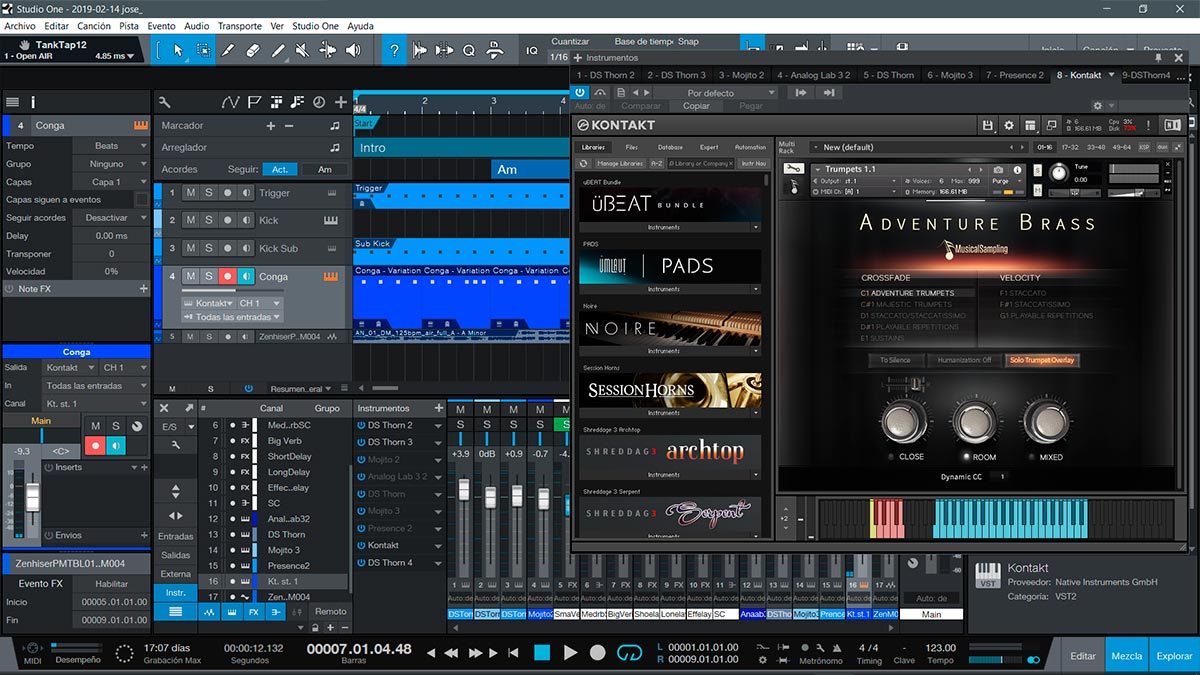Screen dimensions: 1200x675
Task: Select the Listen speaker tool
Action: click(x=353, y=50)
